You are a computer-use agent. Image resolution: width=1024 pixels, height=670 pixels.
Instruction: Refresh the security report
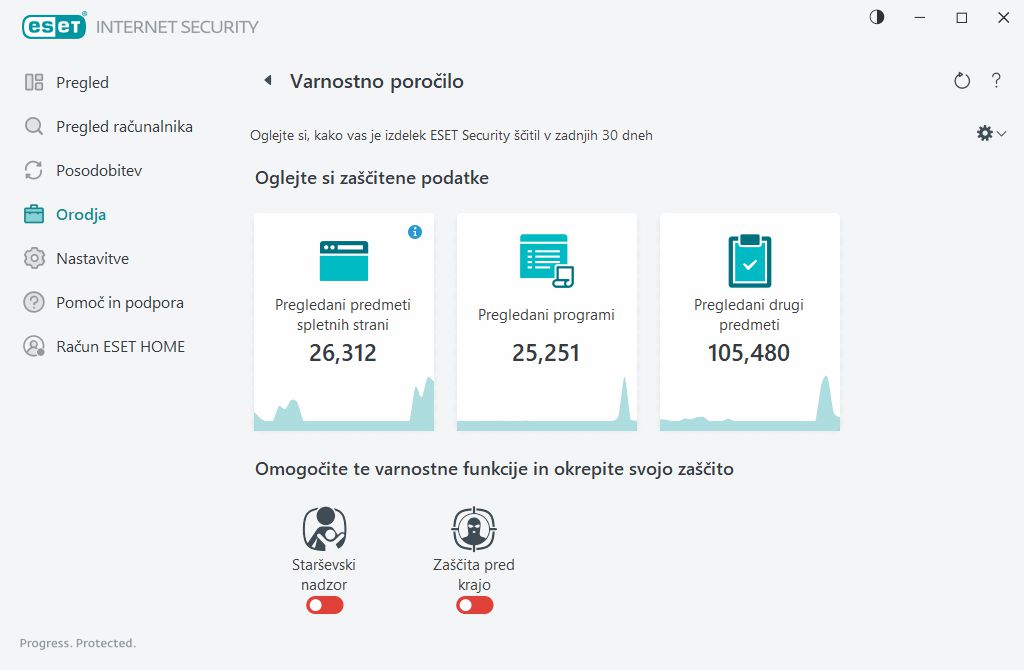point(962,81)
